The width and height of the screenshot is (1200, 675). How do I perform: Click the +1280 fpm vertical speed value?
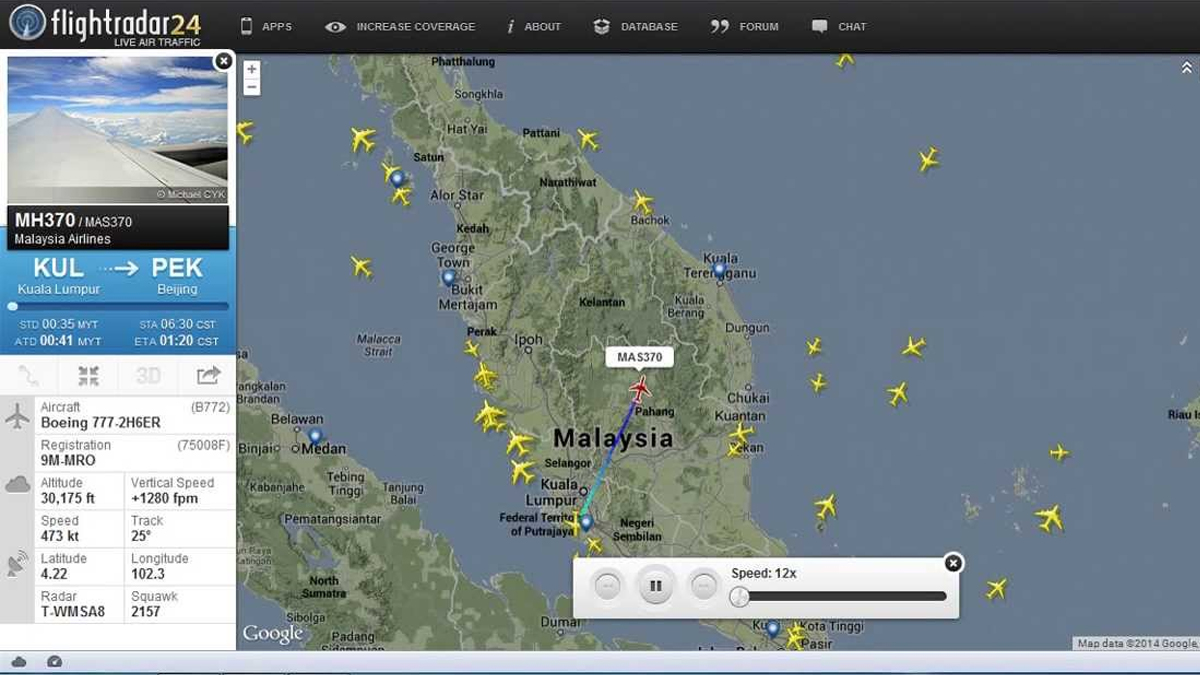point(165,498)
